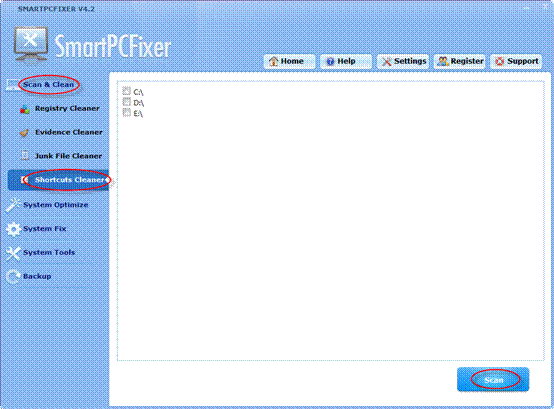
Task: Start scanning with the Scan button
Action: (x=493, y=379)
